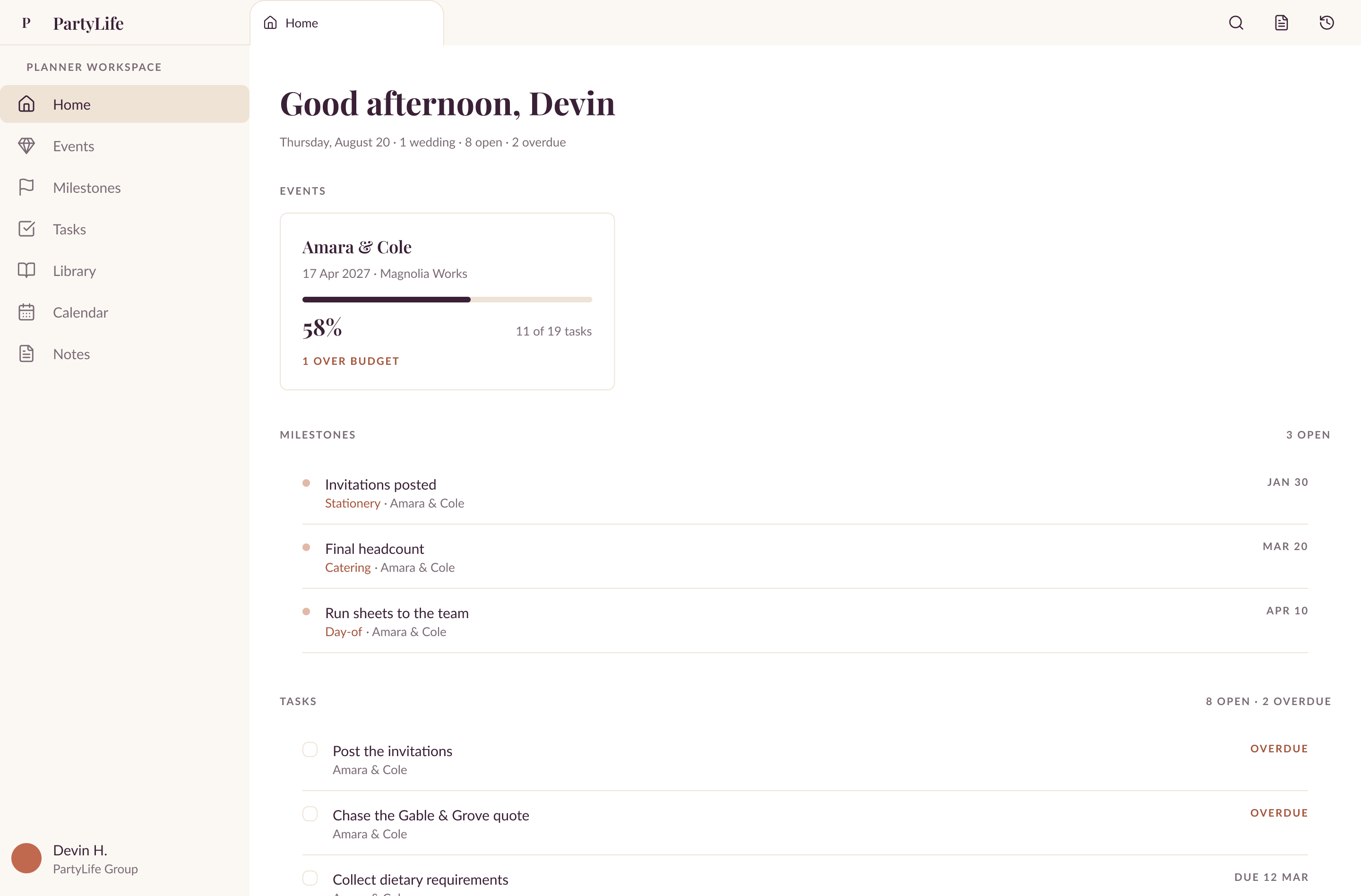Screen dimensions: 1361x896
Task: Click the Calendar icon in sidebar
Action: tap(26, 312)
